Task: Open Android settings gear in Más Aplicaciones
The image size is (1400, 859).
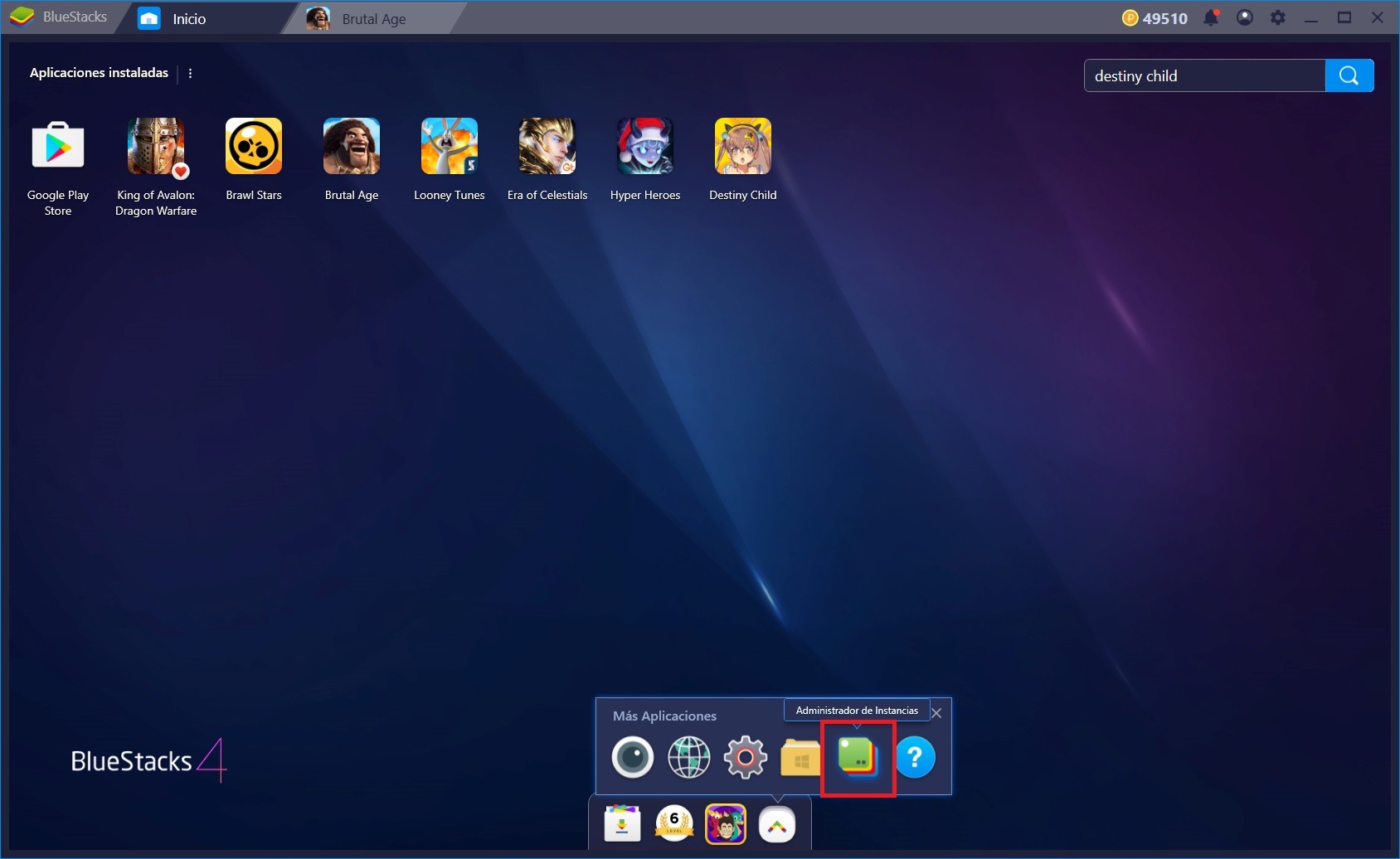Action: point(746,757)
